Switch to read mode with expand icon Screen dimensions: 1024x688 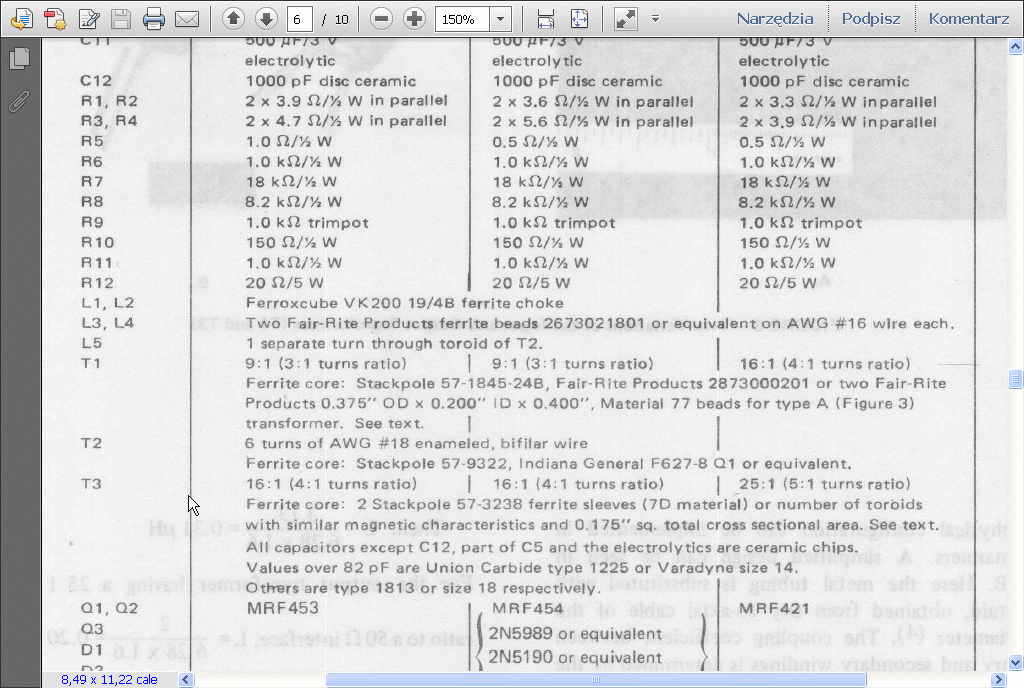click(625, 18)
